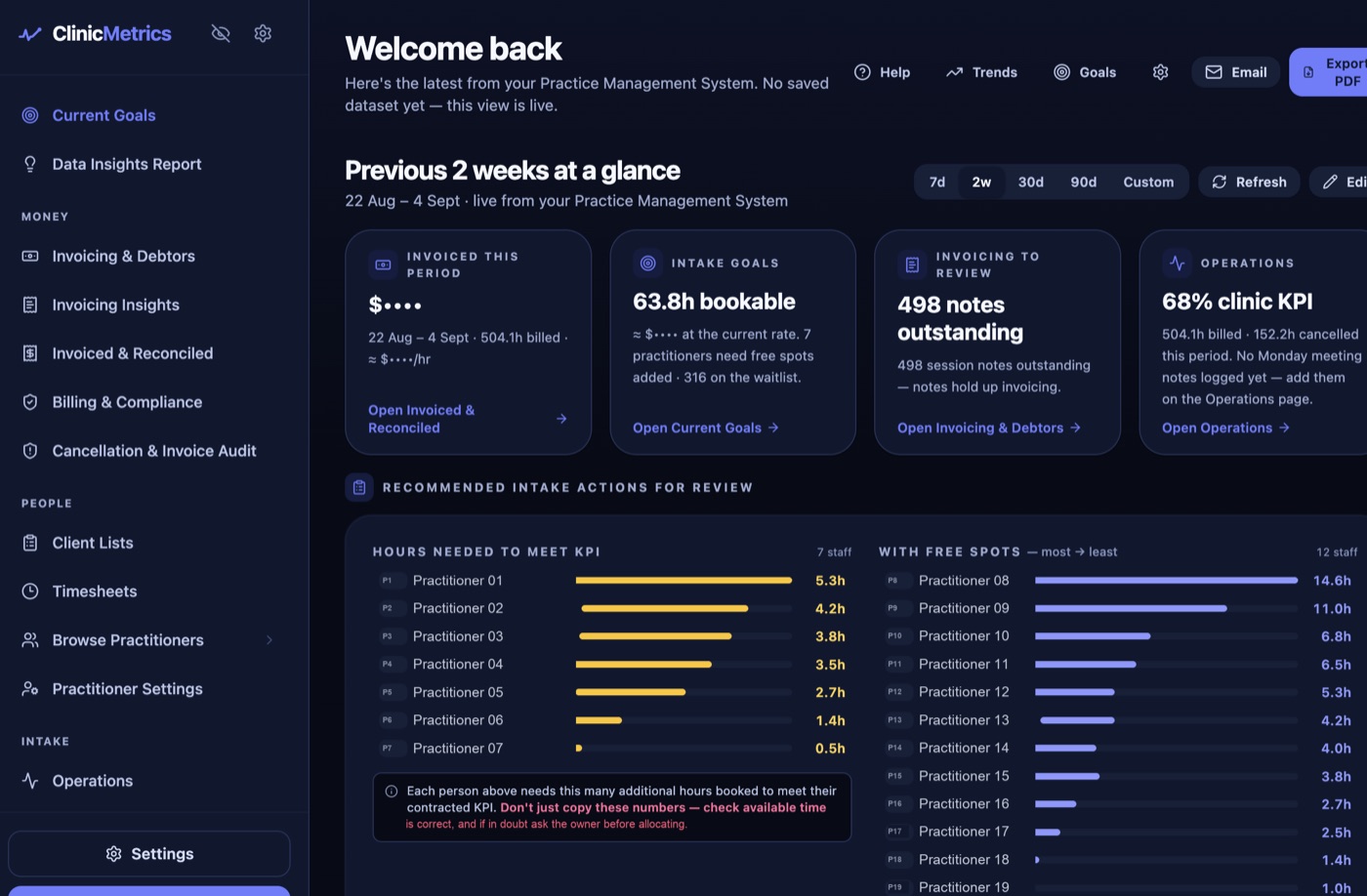Click the Billing & Compliance shield icon
Image resolution: width=1367 pixels, height=896 pixels.
[30, 402]
